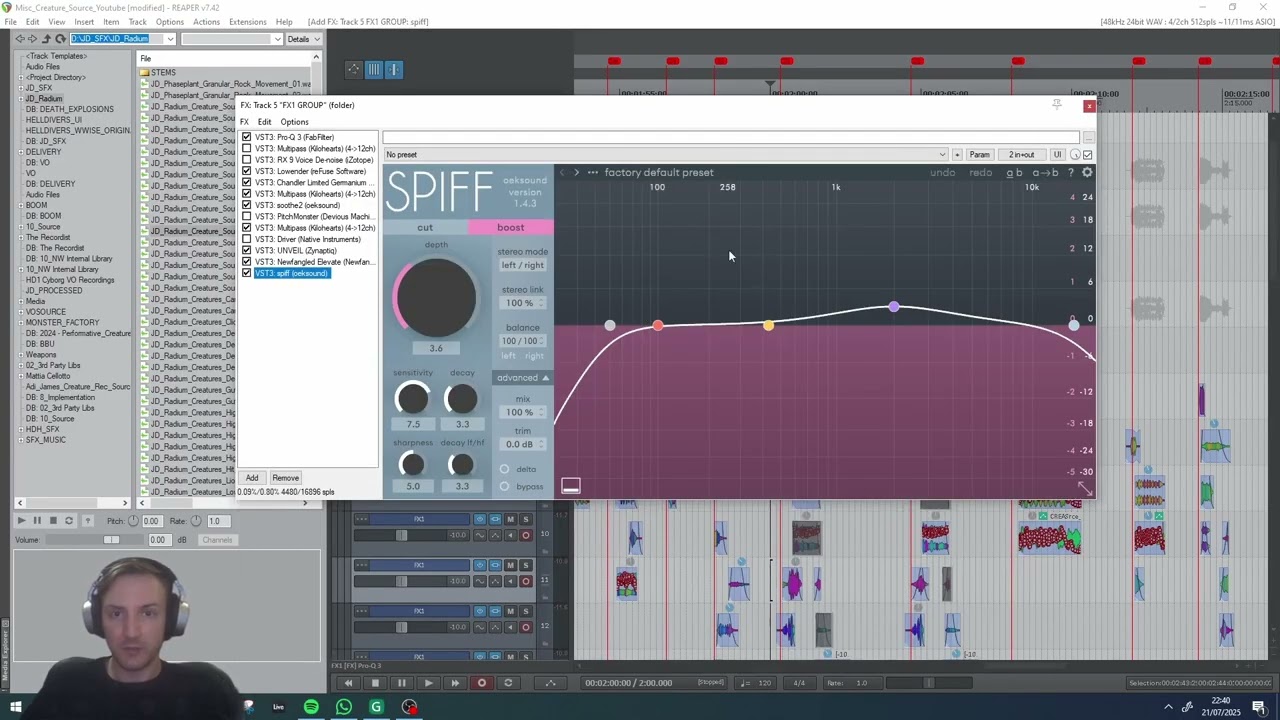
Task: Enable spiff delta radio button
Action: (504, 469)
